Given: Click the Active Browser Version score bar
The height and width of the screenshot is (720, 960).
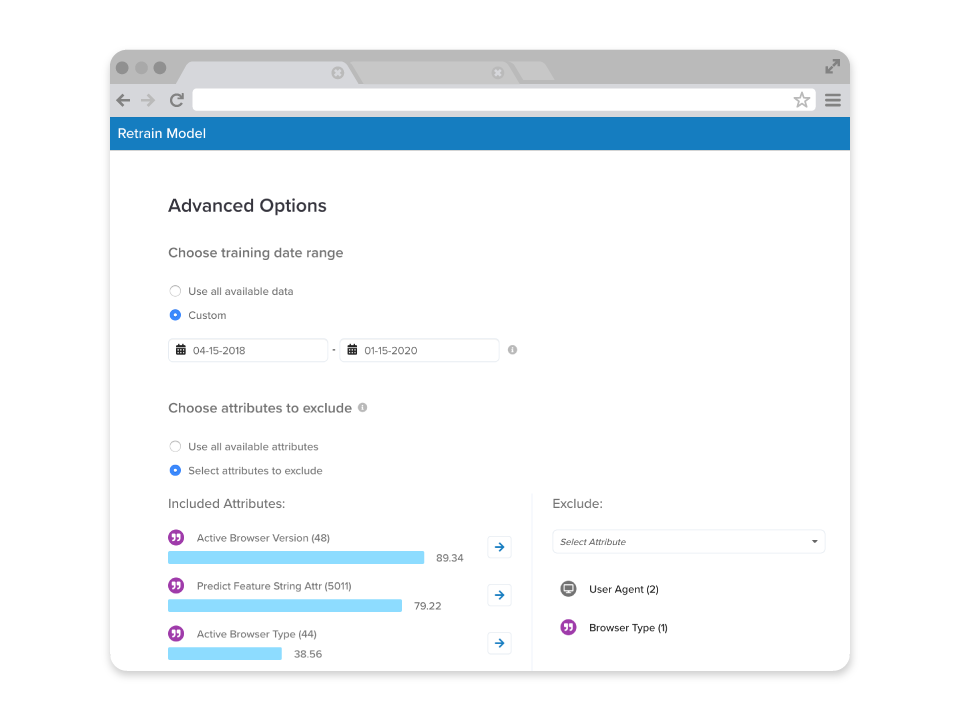Looking at the screenshot, I should pos(296,557).
